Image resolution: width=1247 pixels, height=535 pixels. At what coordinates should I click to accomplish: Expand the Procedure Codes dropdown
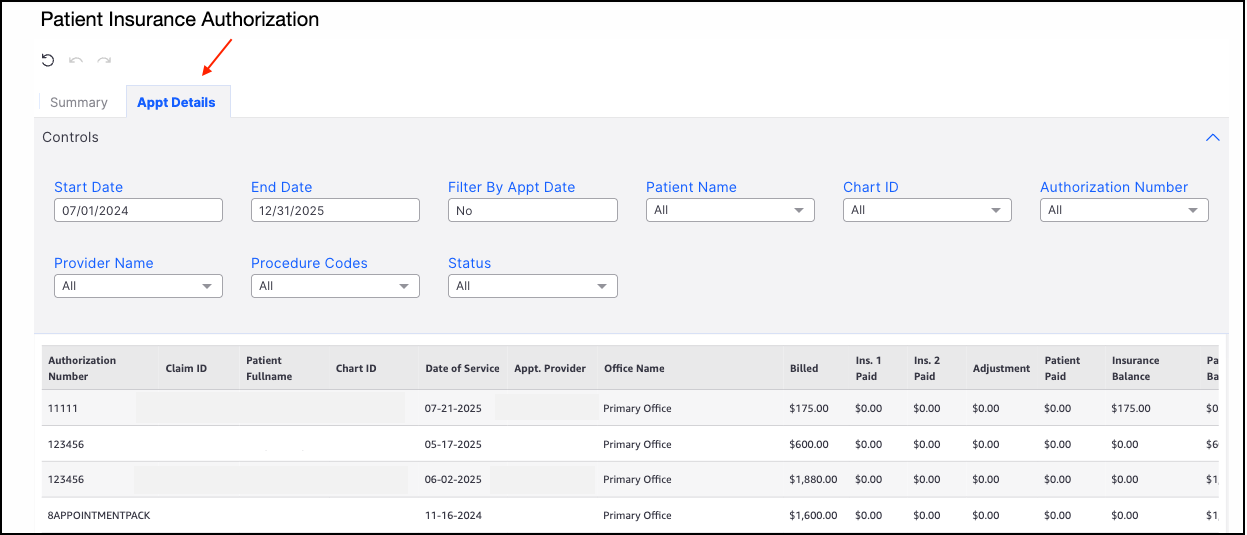coord(335,286)
